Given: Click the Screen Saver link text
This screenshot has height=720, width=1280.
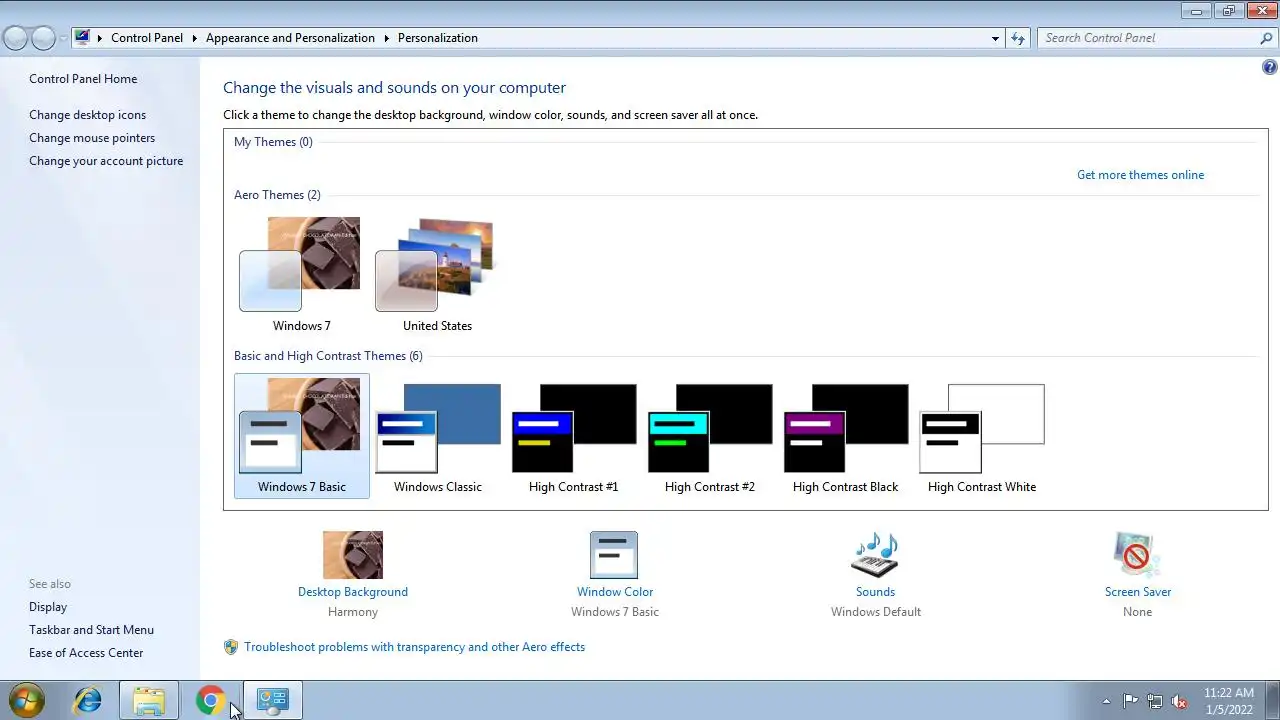Looking at the screenshot, I should point(1138,592).
